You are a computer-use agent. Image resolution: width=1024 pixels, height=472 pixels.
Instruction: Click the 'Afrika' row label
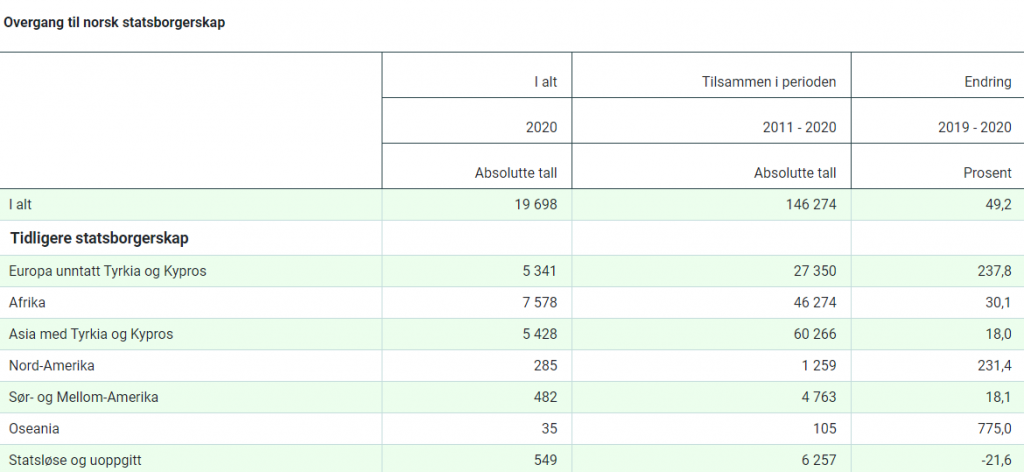(x=27, y=302)
